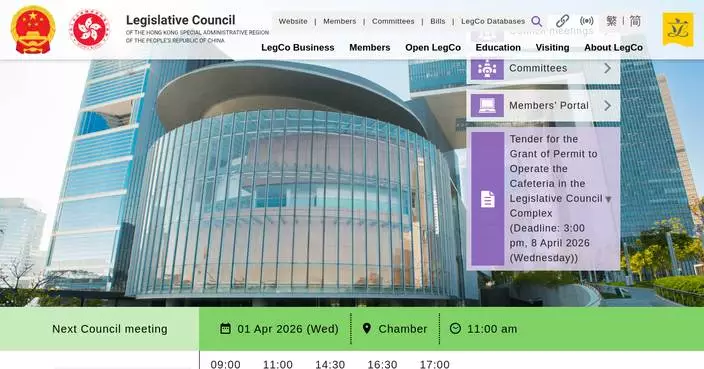Select the Bills search scope tab
704x369 pixels.
tap(438, 21)
